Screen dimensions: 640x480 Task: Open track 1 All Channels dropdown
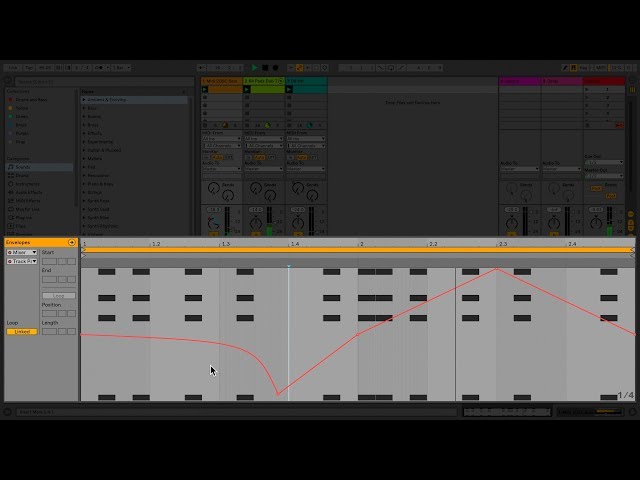pos(222,146)
